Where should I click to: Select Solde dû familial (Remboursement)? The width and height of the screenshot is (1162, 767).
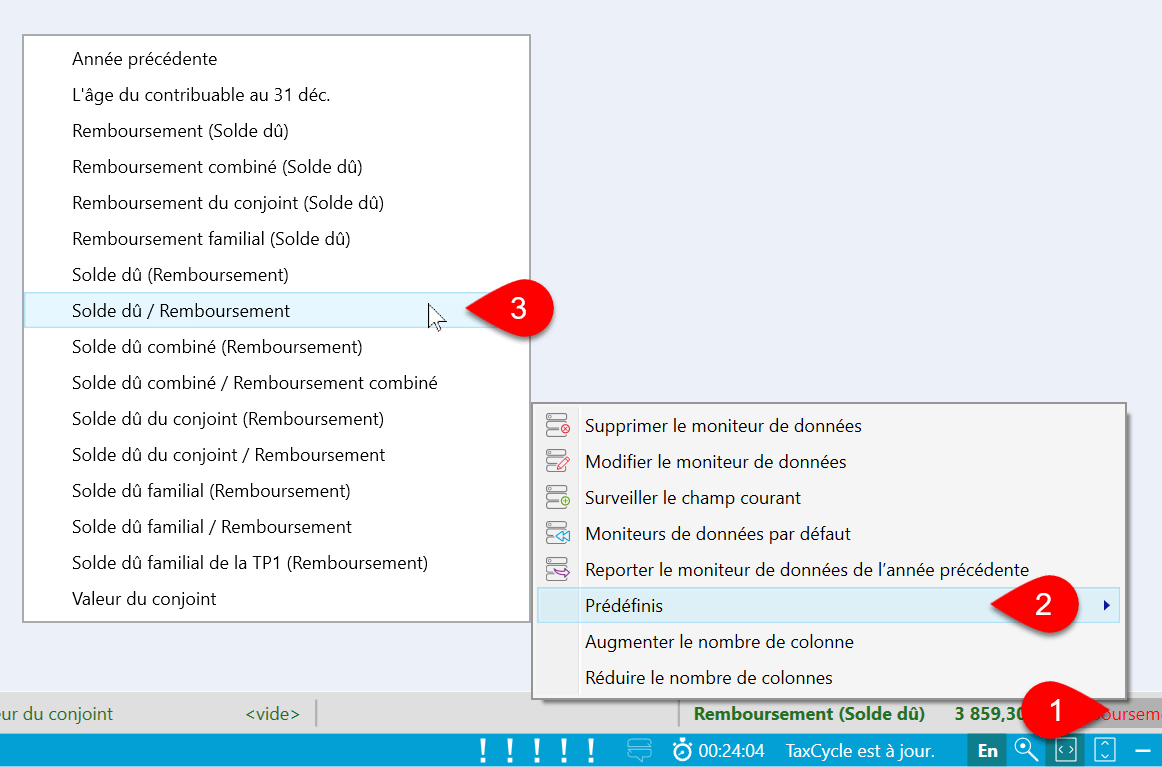pos(277,491)
